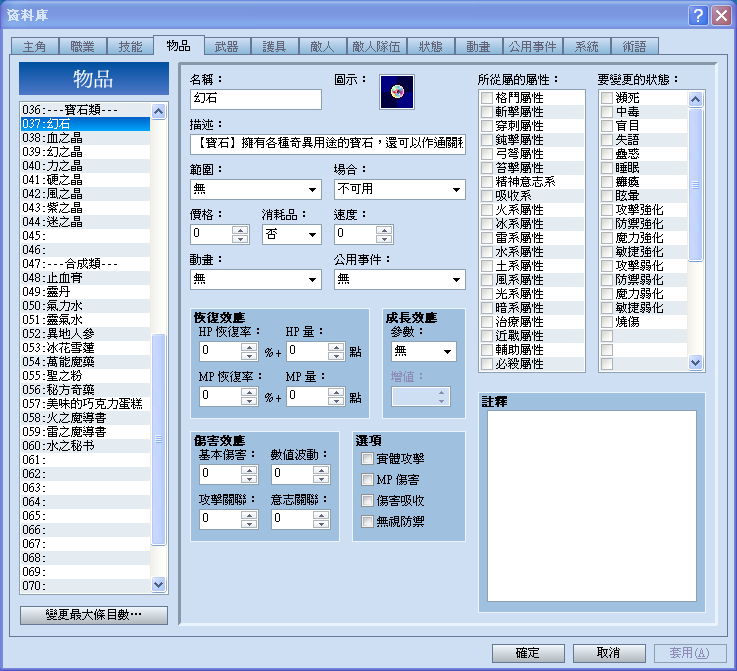Open the 公用事件 tab
The image size is (737, 671).
point(533,47)
